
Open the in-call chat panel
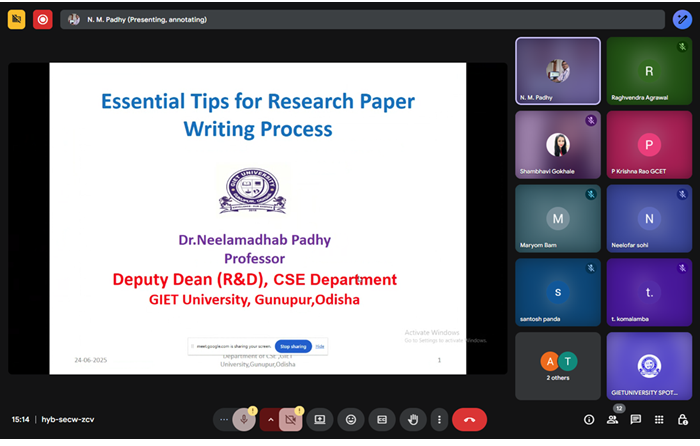coord(635,419)
